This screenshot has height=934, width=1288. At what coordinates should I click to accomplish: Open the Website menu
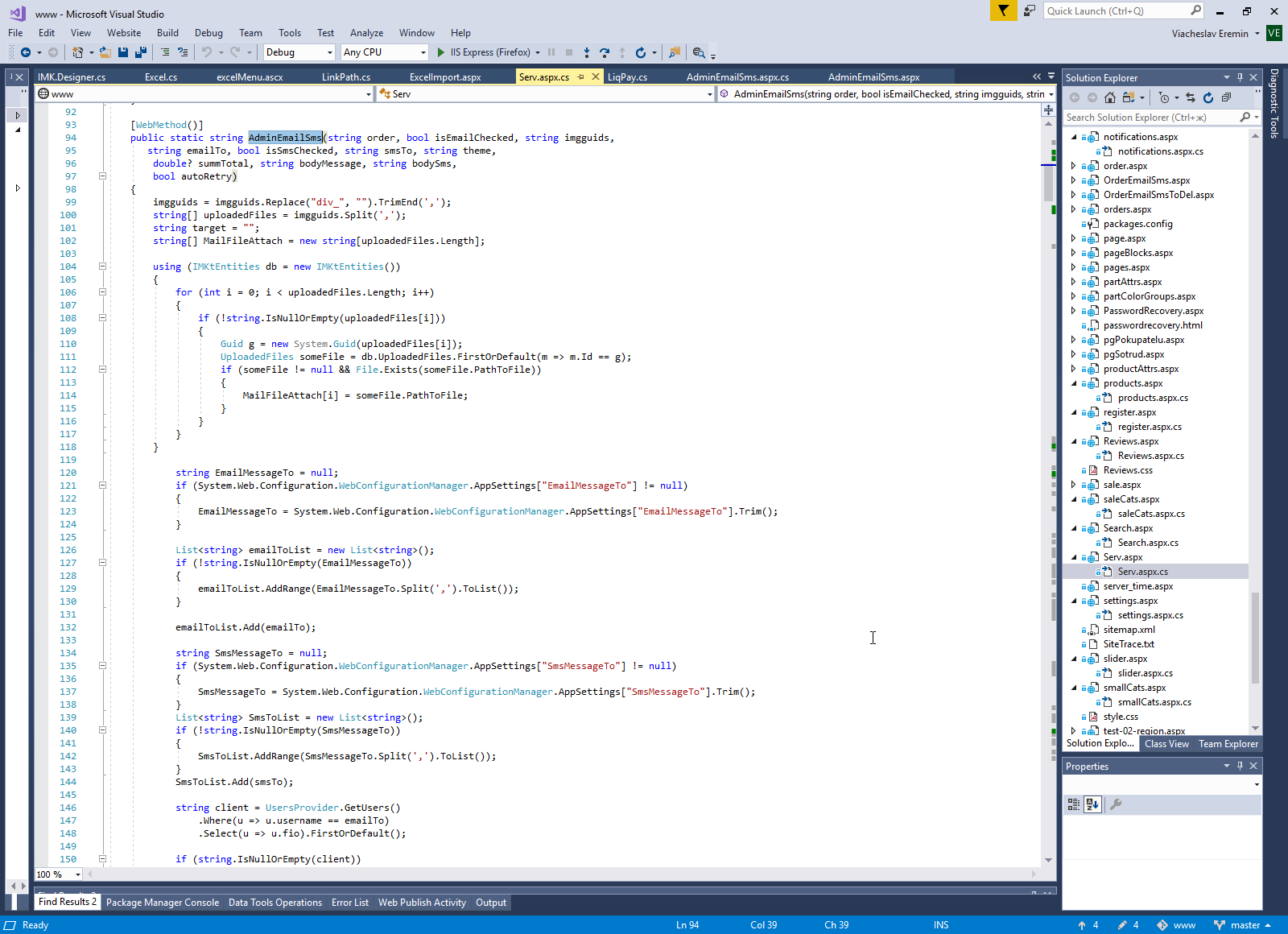point(123,33)
